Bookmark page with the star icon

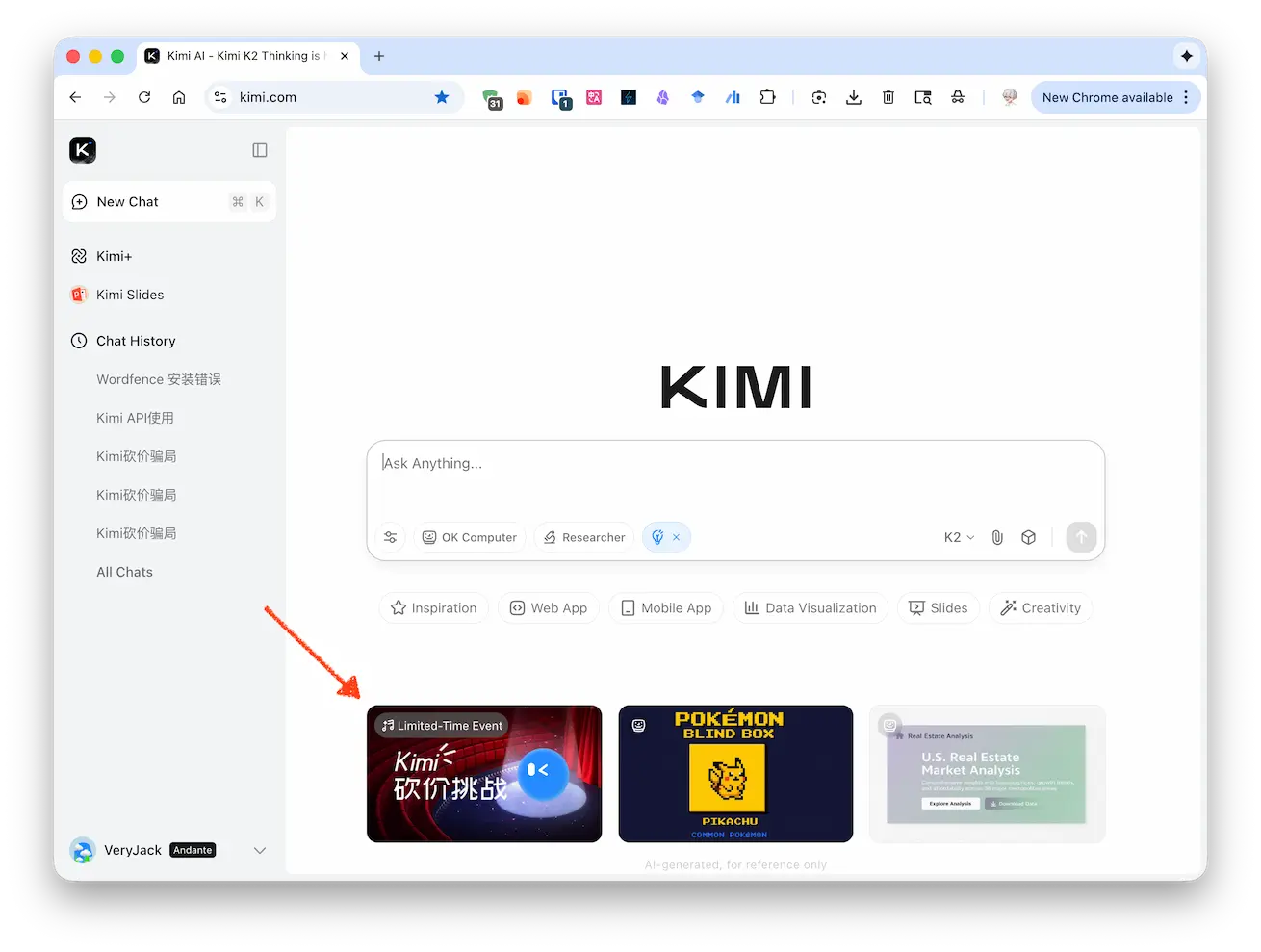coord(442,97)
